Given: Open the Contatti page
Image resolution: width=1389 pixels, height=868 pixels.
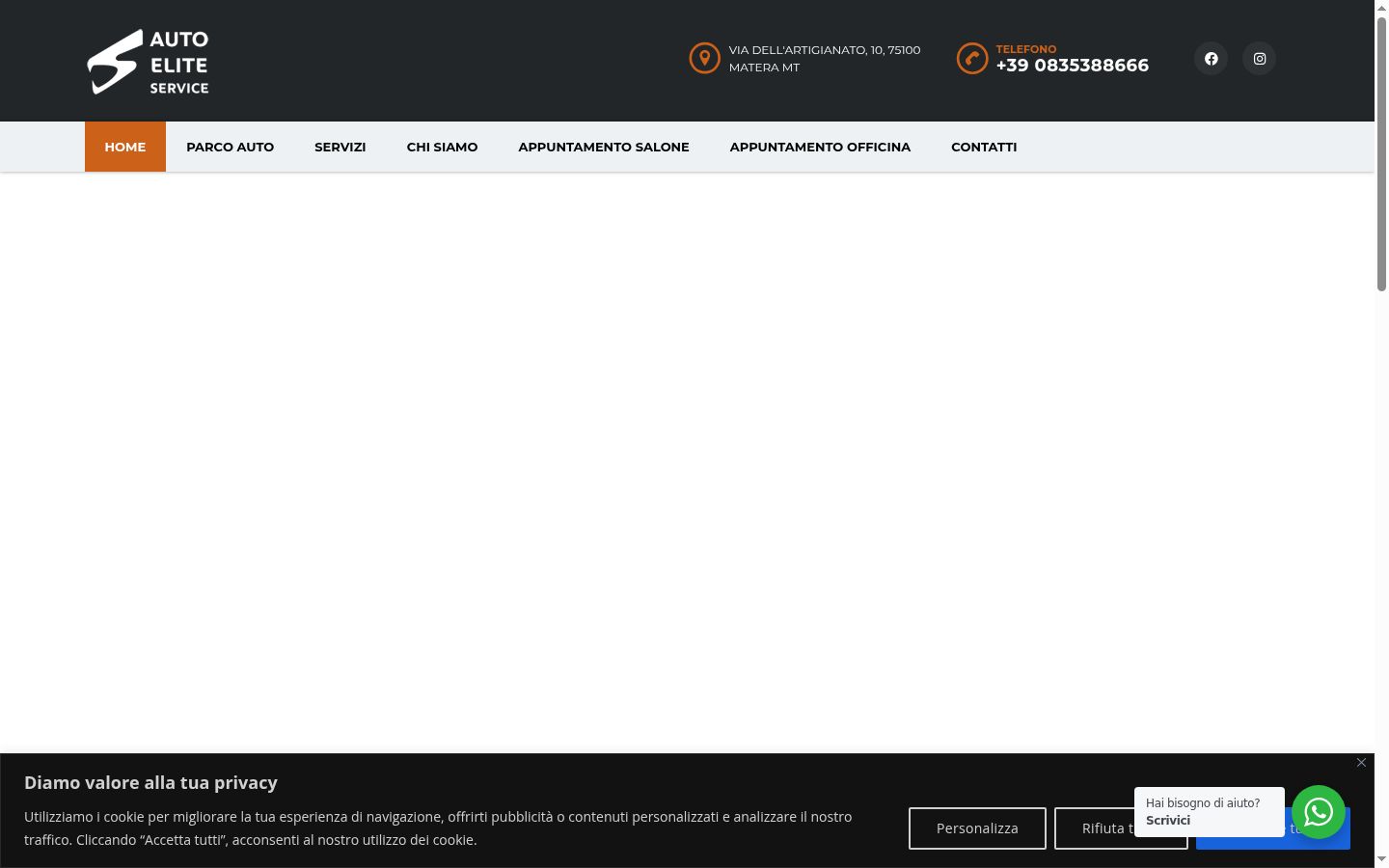Looking at the screenshot, I should (984, 147).
